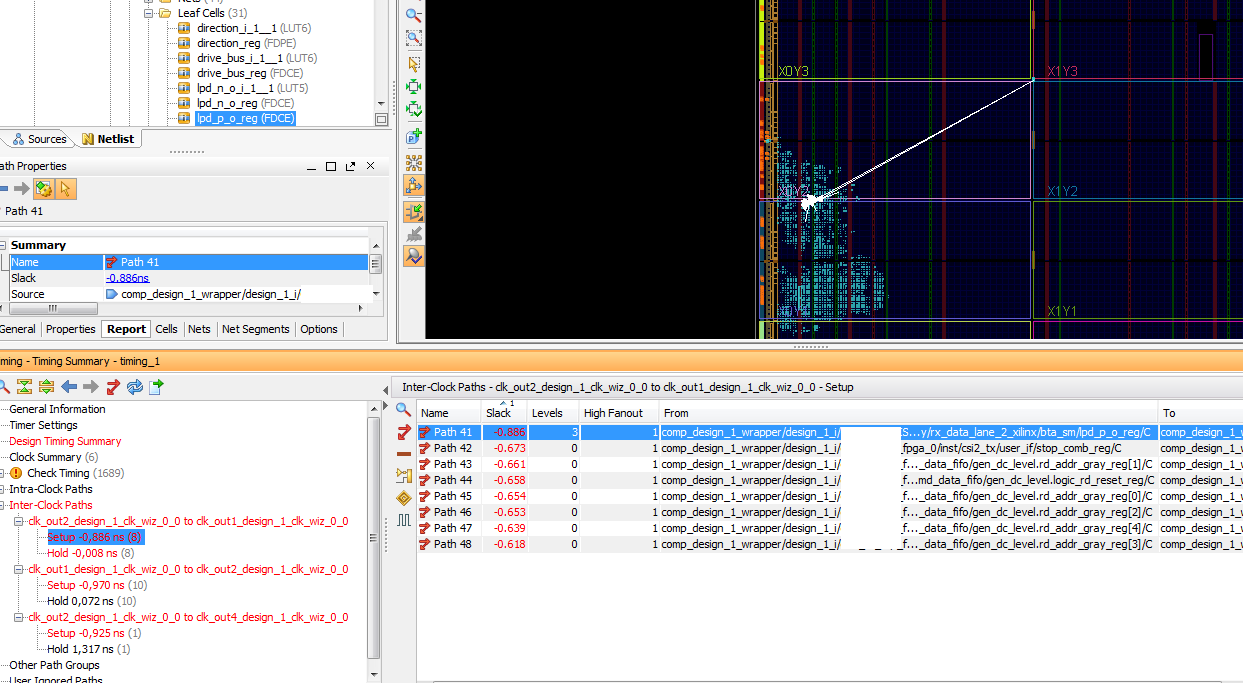The width and height of the screenshot is (1243, 683).
Task: Click the waveform icon beside path table
Action: (404, 520)
